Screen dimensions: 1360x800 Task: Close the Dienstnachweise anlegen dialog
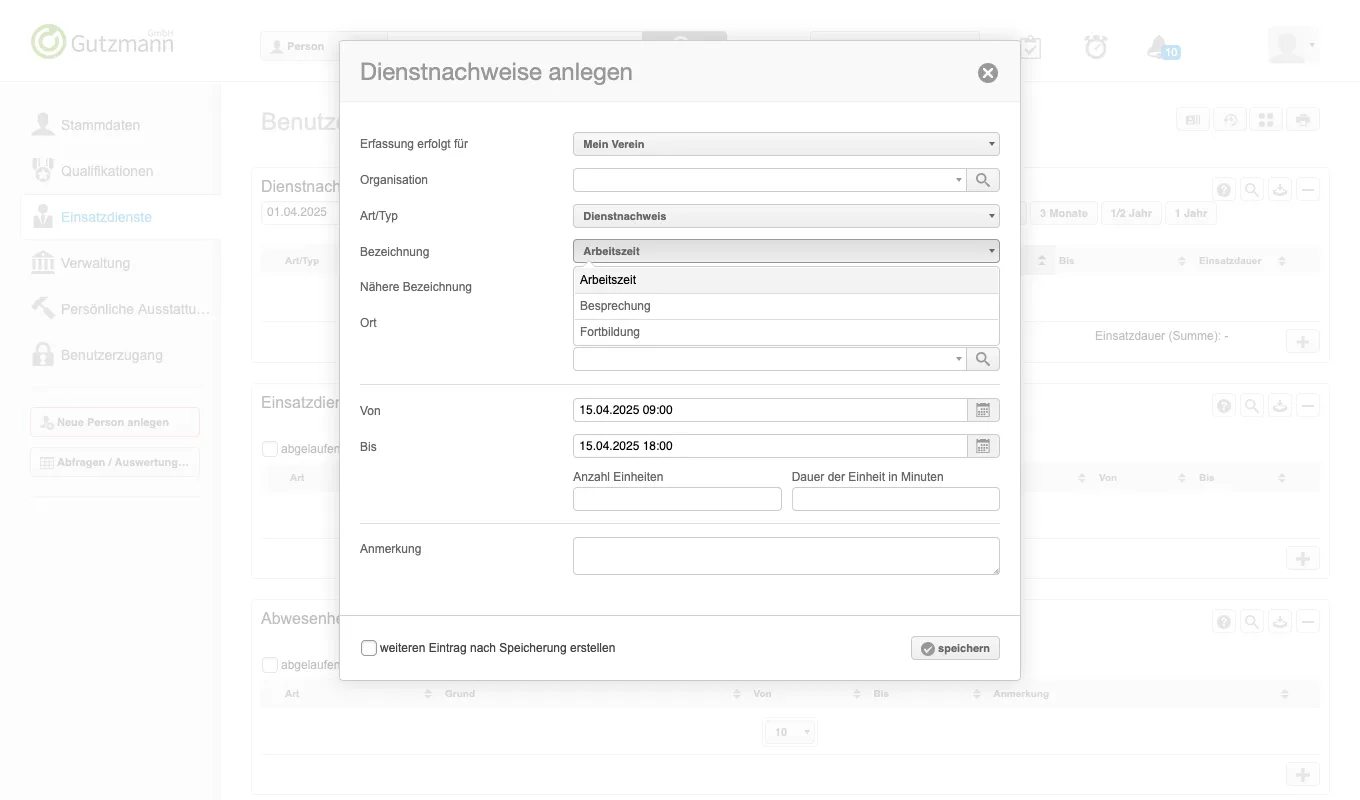point(988,73)
